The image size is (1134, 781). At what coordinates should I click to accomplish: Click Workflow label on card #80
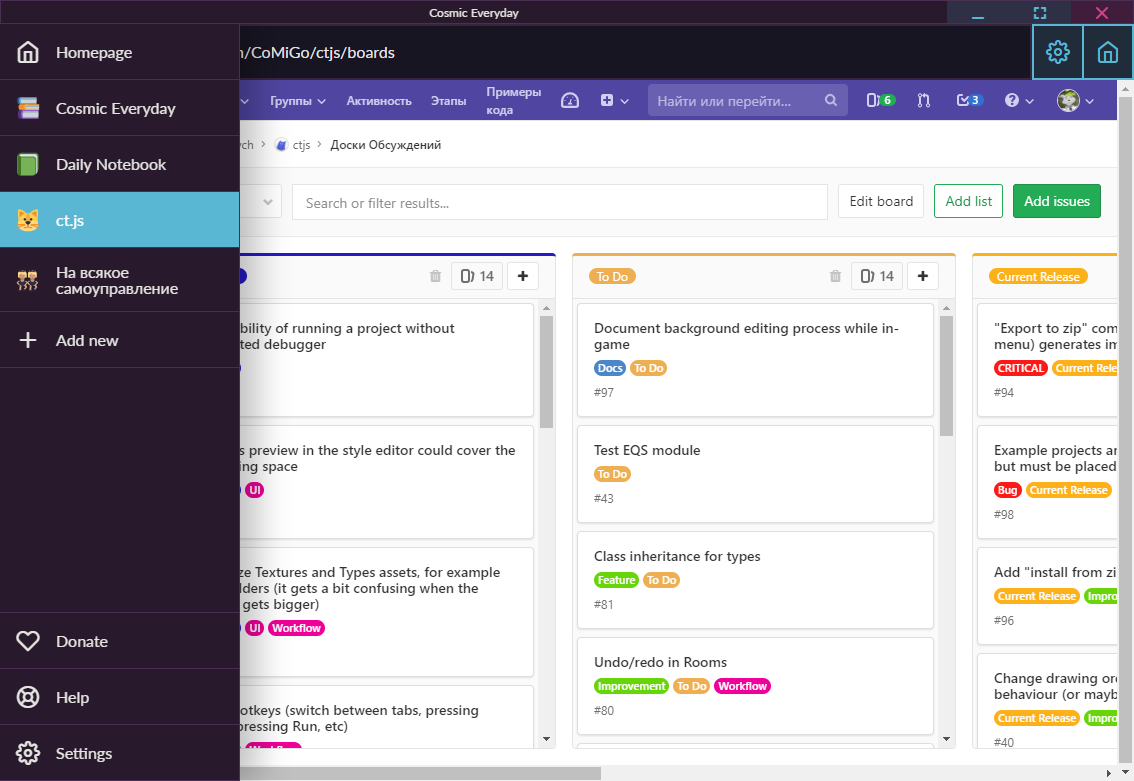[742, 686]
